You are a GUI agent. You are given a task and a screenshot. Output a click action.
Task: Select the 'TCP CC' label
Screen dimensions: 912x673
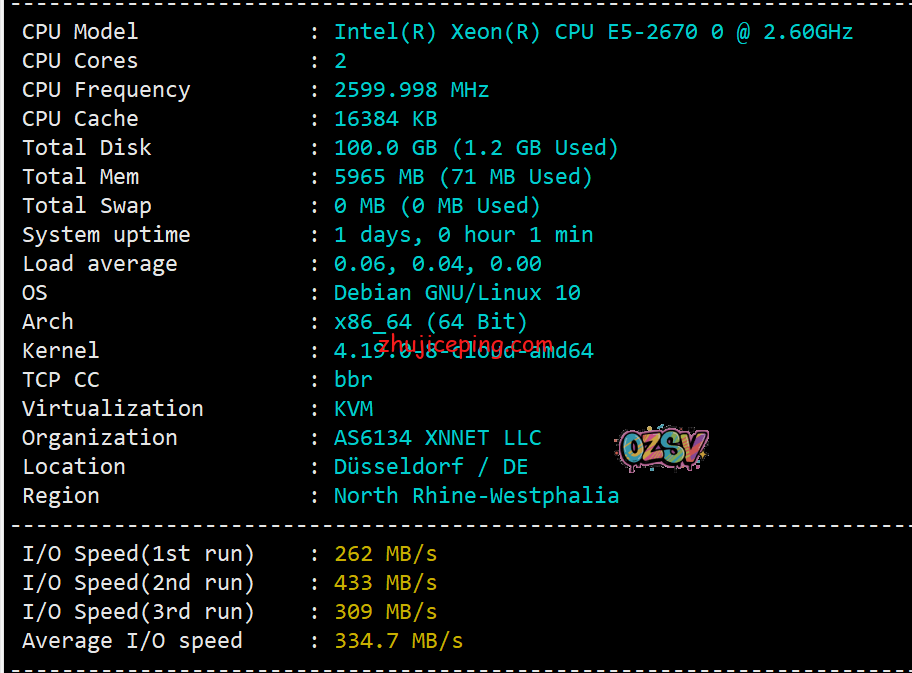click(60, 380)
